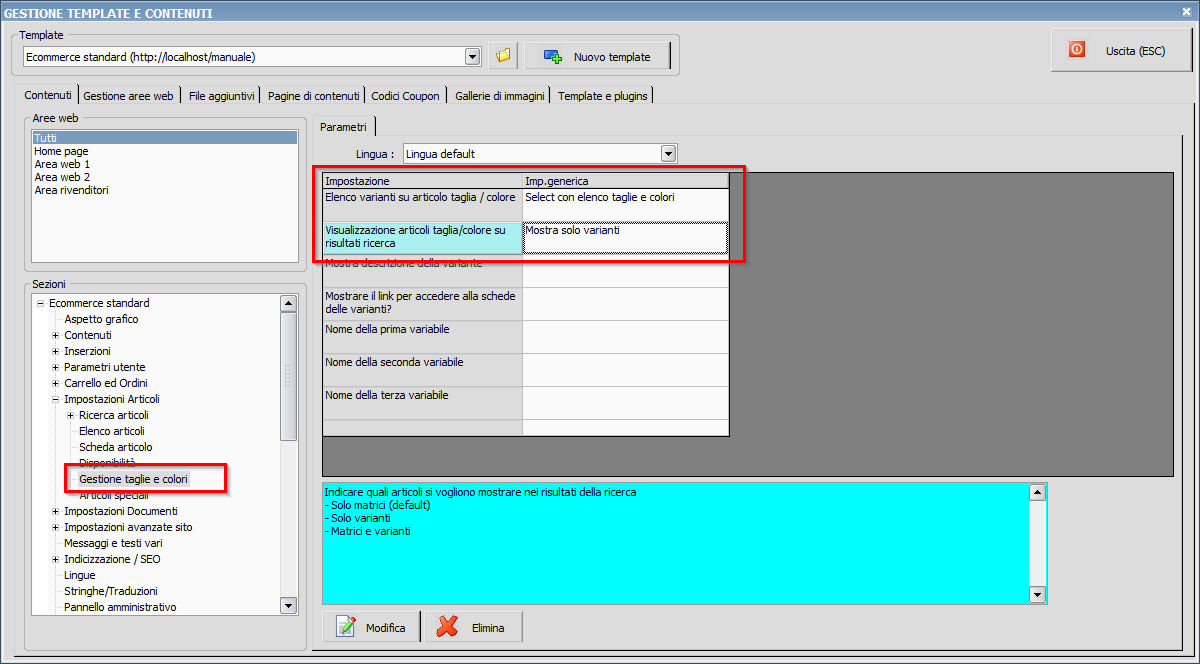1200x664 pixels.
Task: Click the Sezioni tree scroll up arrow
Action: [x=289, y=303]
